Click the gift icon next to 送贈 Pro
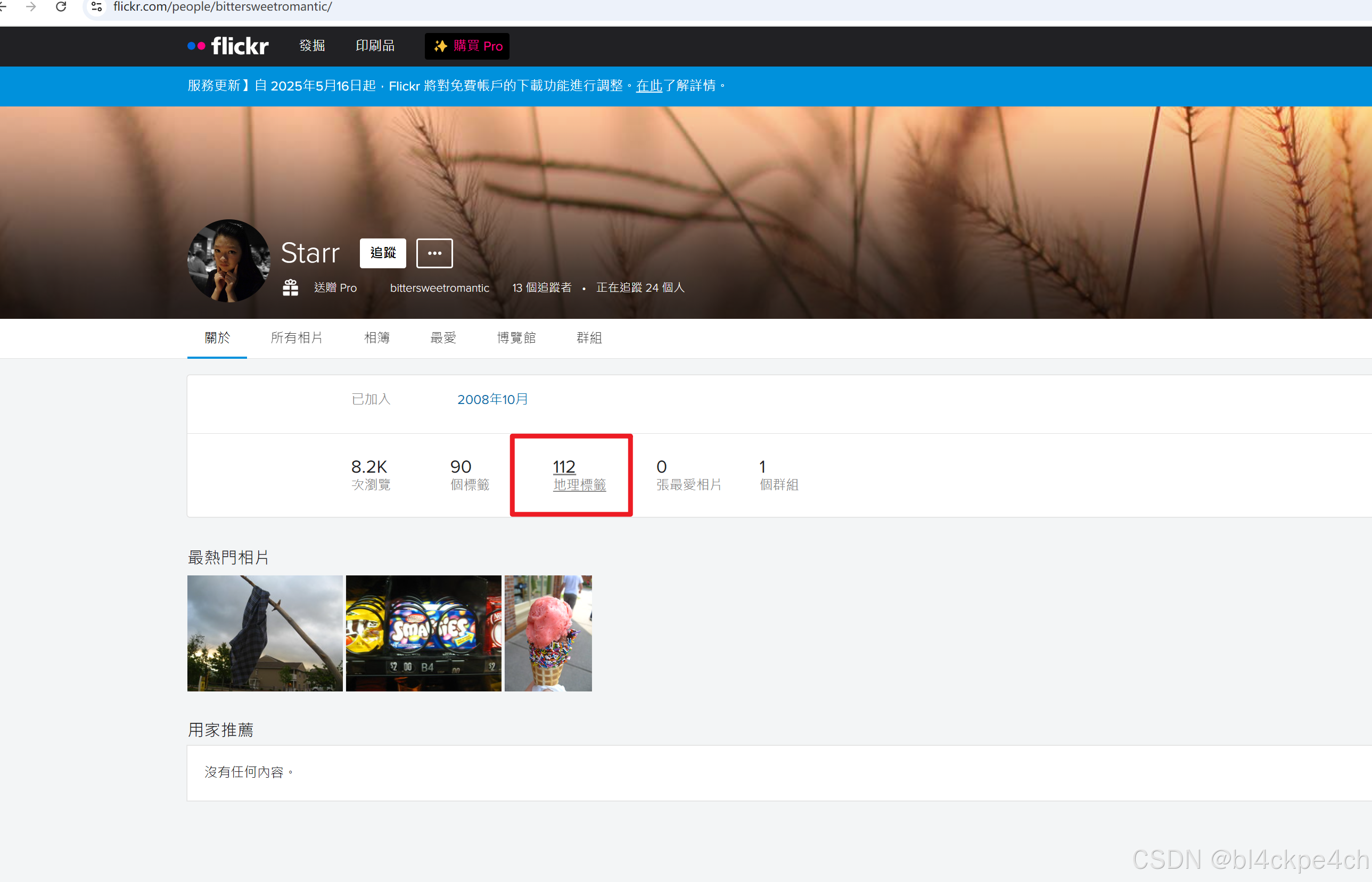 tap(291, 287)
